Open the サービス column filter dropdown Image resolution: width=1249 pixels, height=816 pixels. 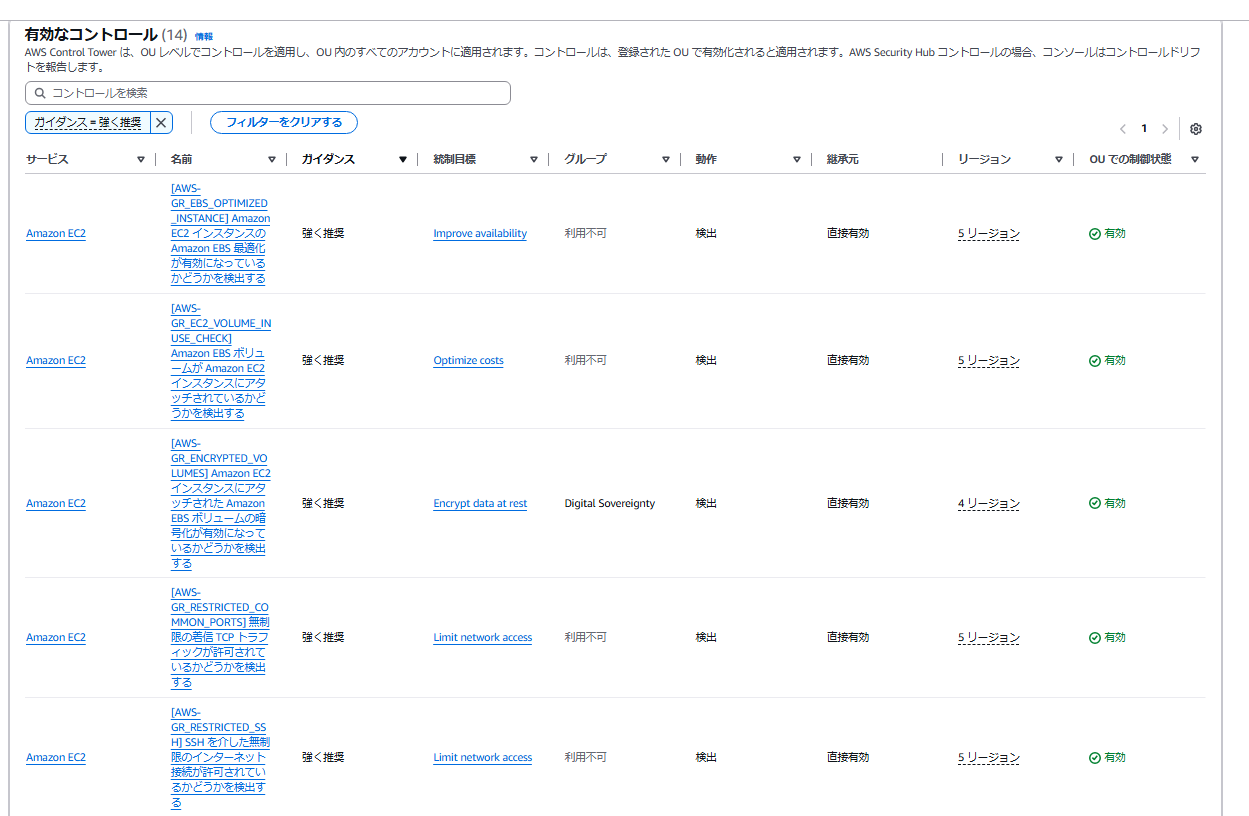pyautogui.click(x=140, y=158)
